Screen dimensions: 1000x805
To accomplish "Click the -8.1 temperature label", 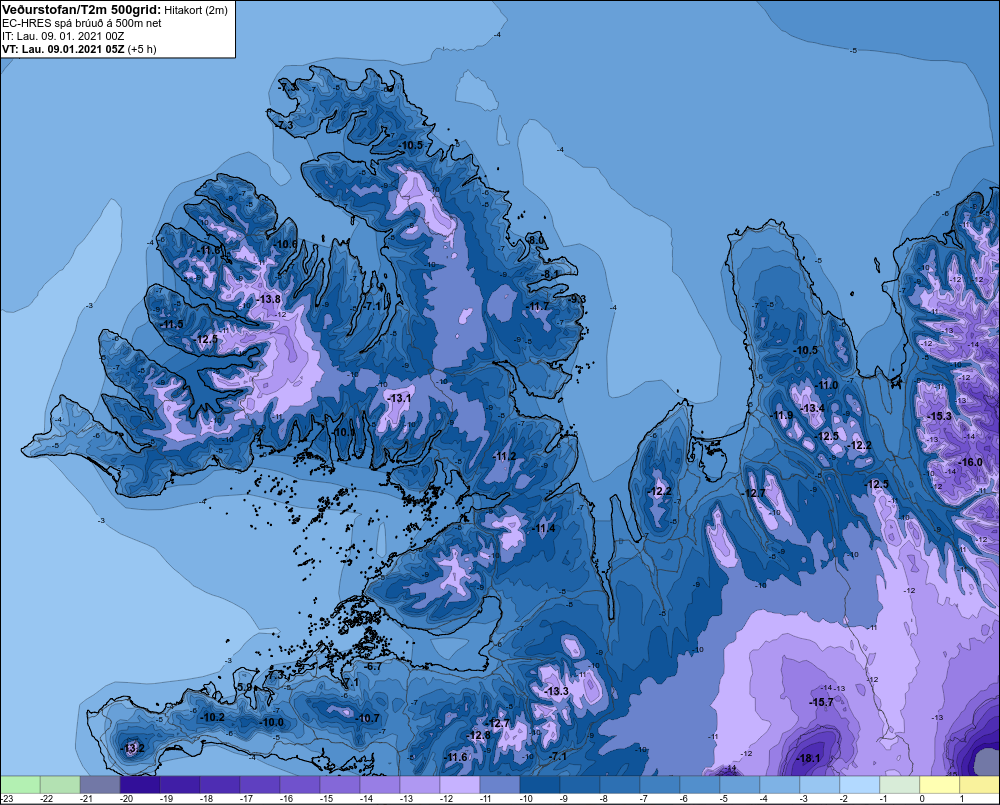I will point(550,274).
